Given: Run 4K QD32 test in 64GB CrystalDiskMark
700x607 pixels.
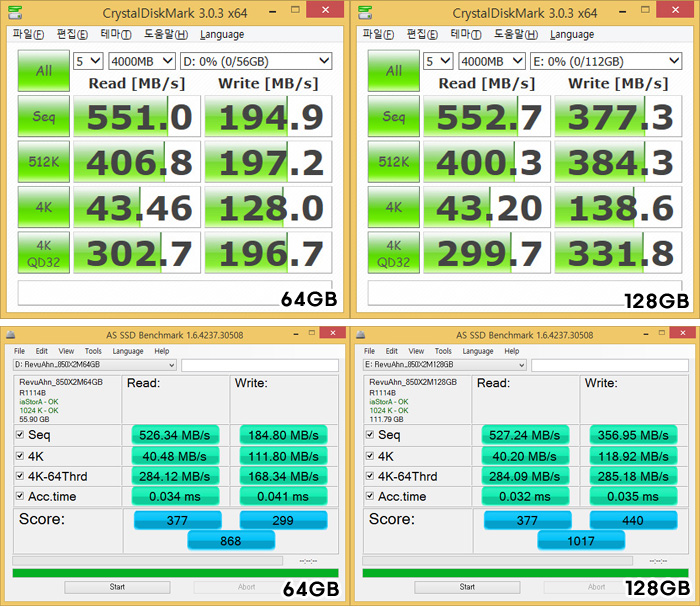Looking at the screenshot, I should click(44, 253).
